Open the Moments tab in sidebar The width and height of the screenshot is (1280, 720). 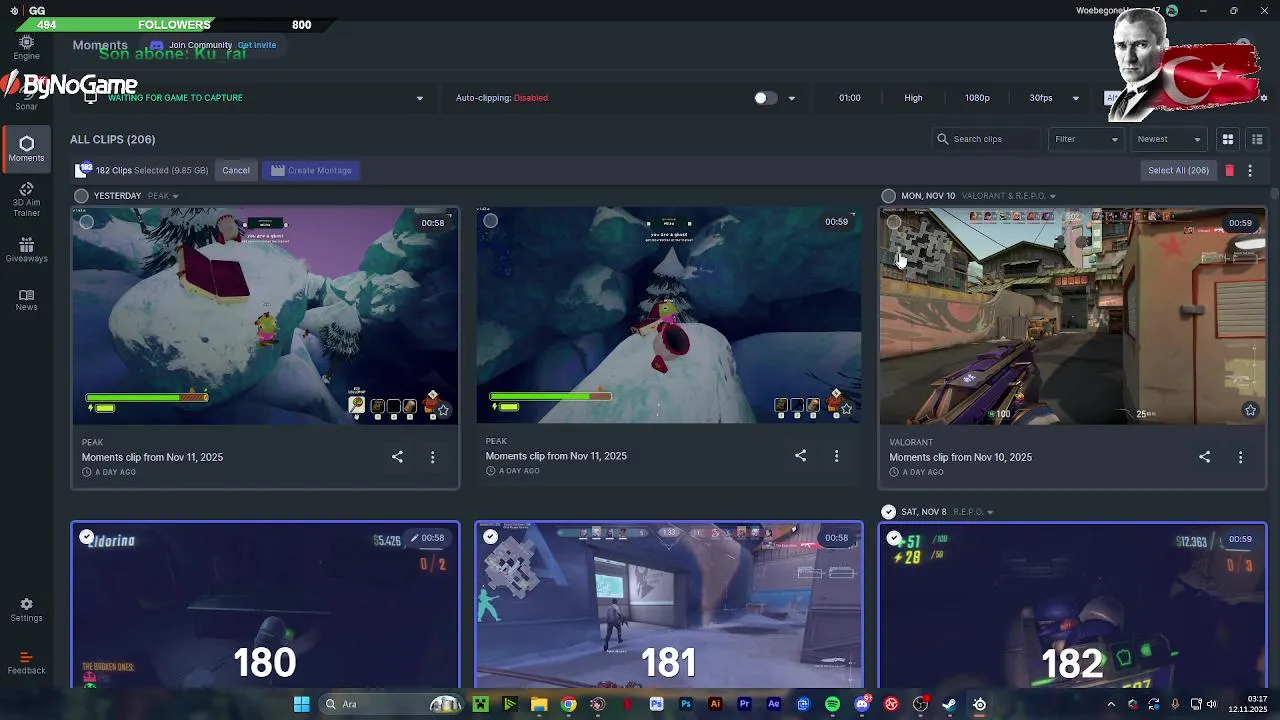tap(26, 148)
